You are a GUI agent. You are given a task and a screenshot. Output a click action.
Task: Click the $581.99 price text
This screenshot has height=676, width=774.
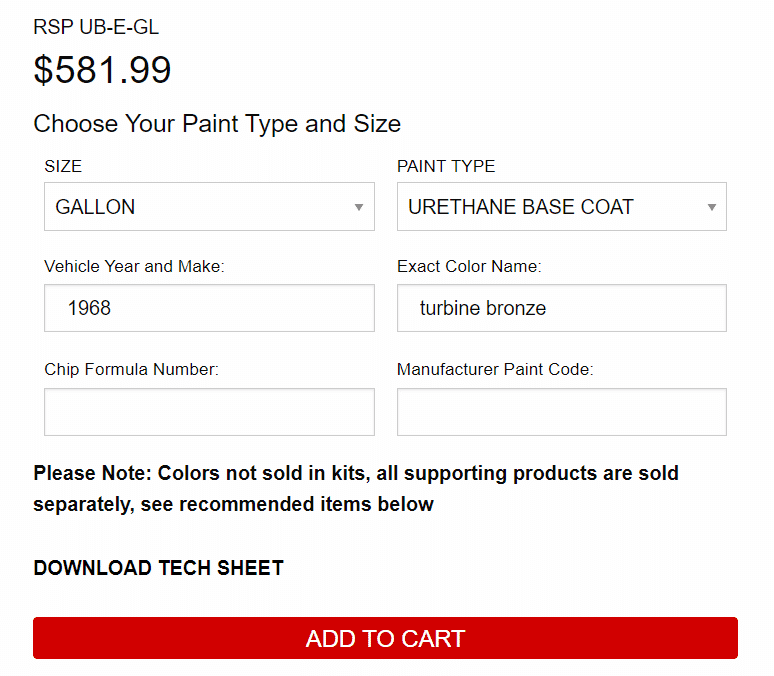(x=102, y=70)
